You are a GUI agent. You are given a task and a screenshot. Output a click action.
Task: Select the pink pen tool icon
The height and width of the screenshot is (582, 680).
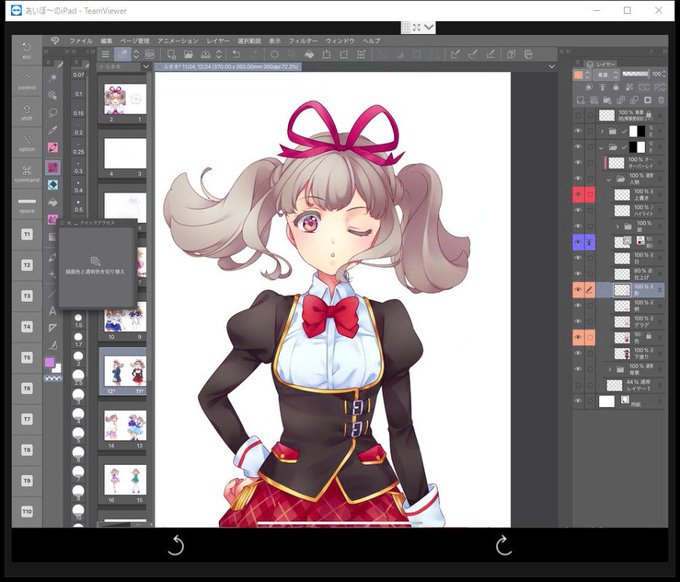pyautogui.click(x=52, y=147)
